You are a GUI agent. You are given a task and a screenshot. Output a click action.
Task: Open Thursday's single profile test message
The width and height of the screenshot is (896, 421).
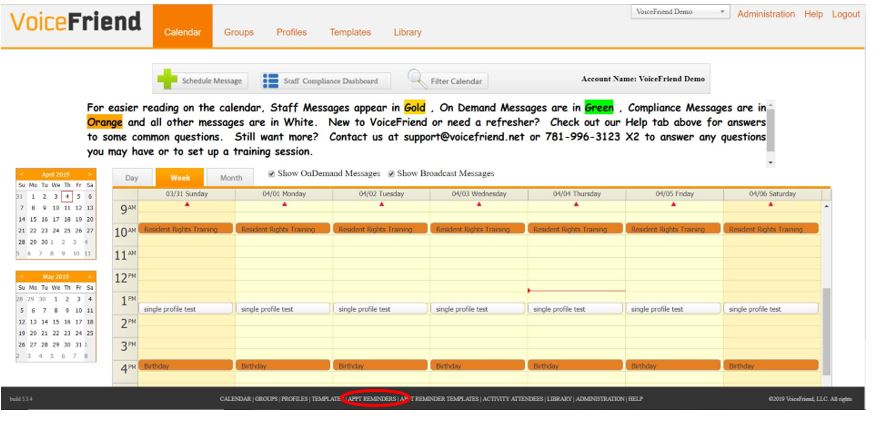click(575, 309)
